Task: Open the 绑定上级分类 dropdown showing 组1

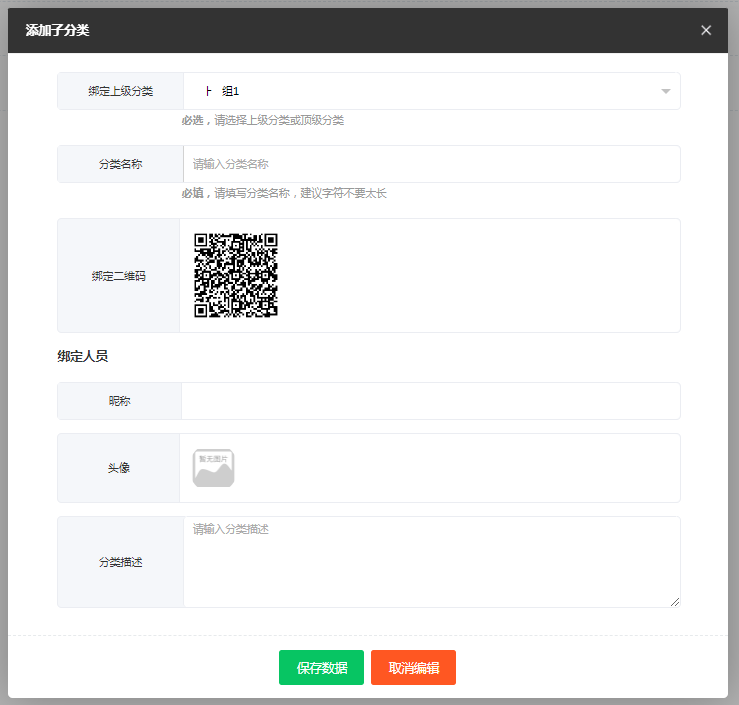Action: click(431, 91)
